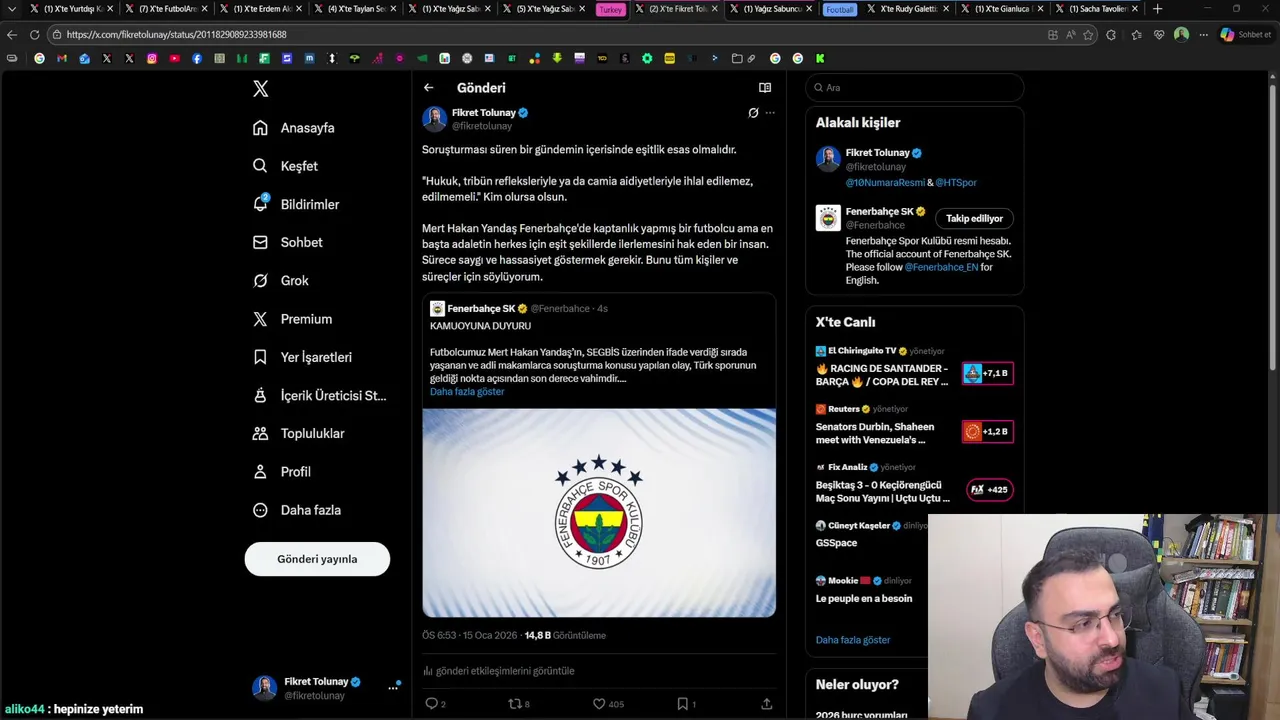Screen dimensions: 1280x720
Task: Expand Daha fazla menu in sidebar
Action: 297,510
